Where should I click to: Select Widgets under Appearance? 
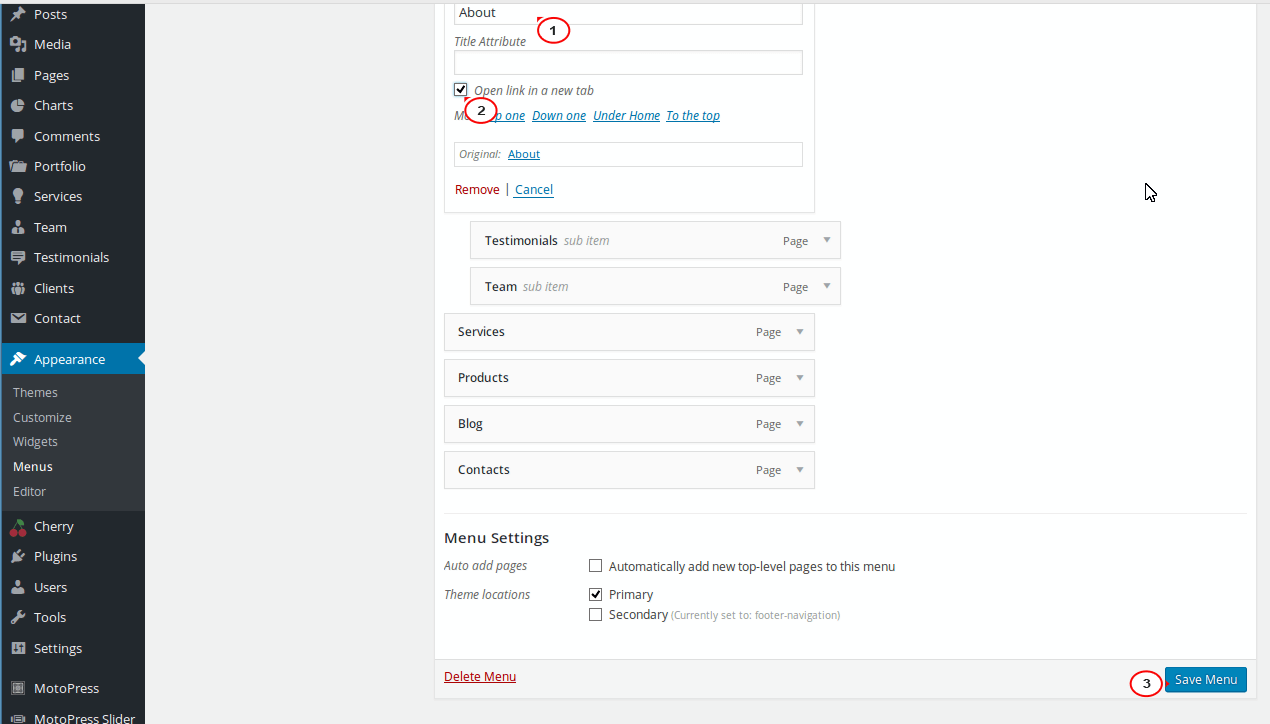point(36,441)
